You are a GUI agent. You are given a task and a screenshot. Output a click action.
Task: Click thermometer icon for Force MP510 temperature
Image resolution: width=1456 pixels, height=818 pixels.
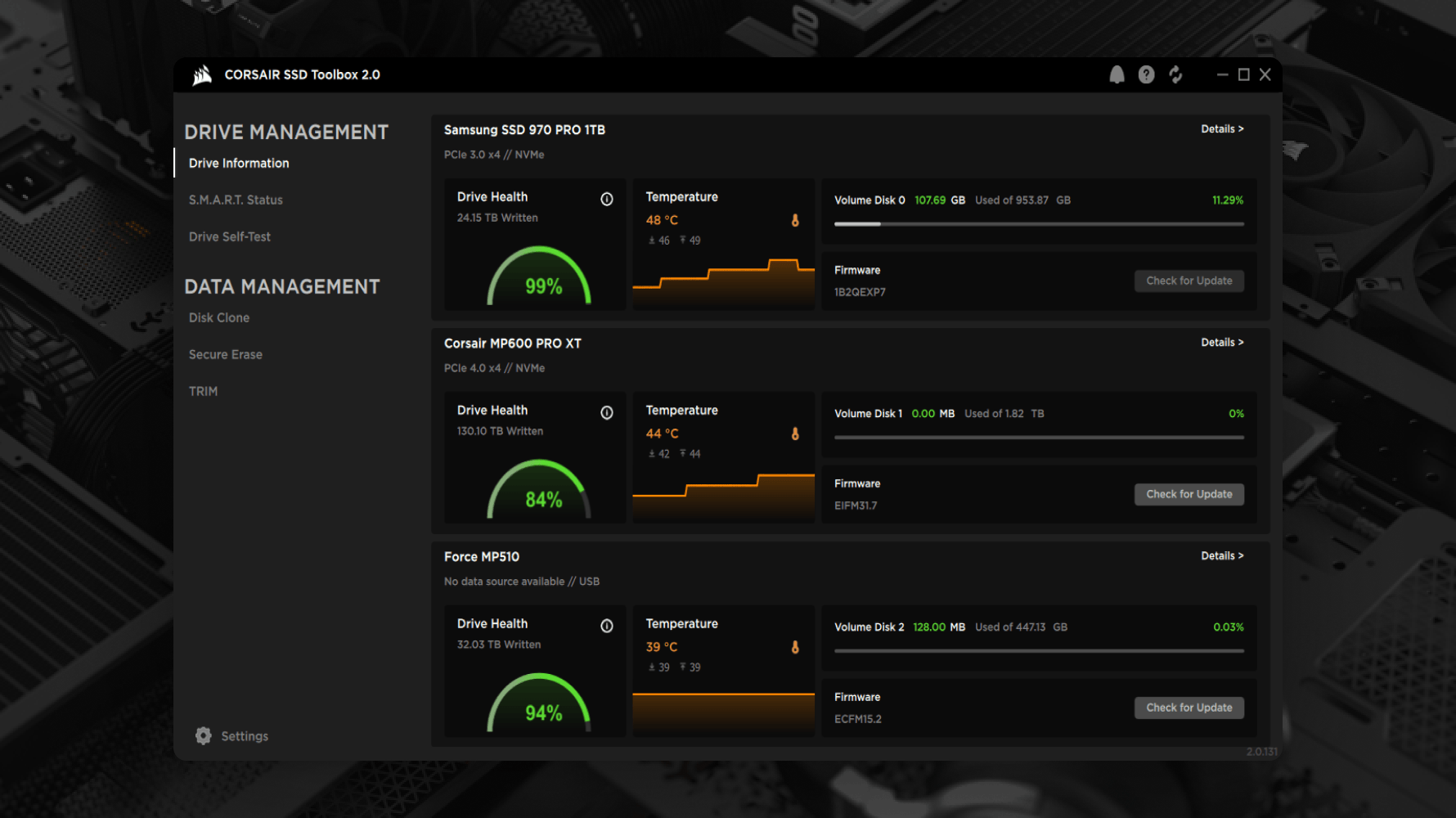795,647
